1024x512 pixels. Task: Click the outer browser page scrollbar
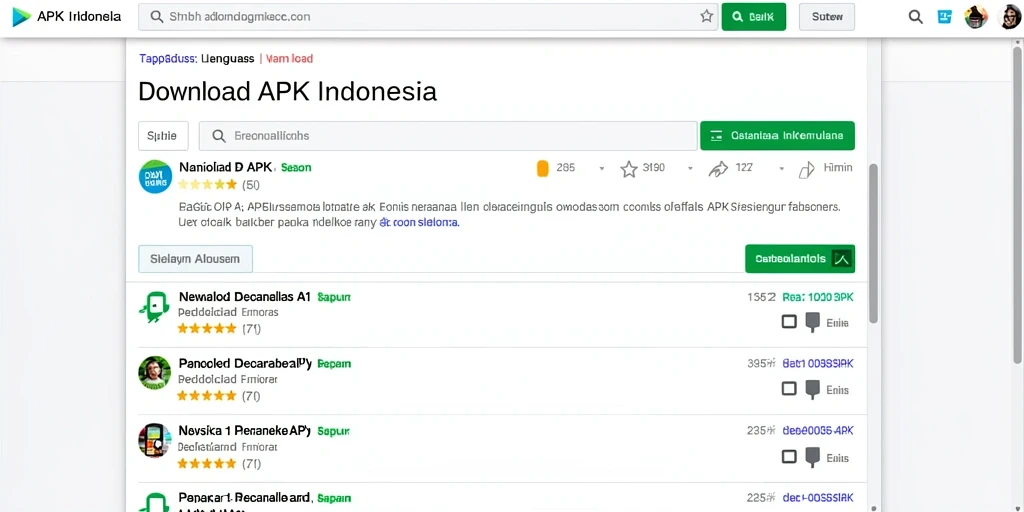(x=1017, y=205)
